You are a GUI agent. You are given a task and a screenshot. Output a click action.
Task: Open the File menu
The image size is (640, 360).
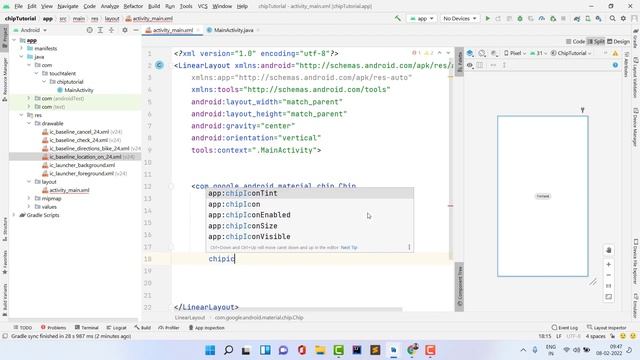pos(18,6)
